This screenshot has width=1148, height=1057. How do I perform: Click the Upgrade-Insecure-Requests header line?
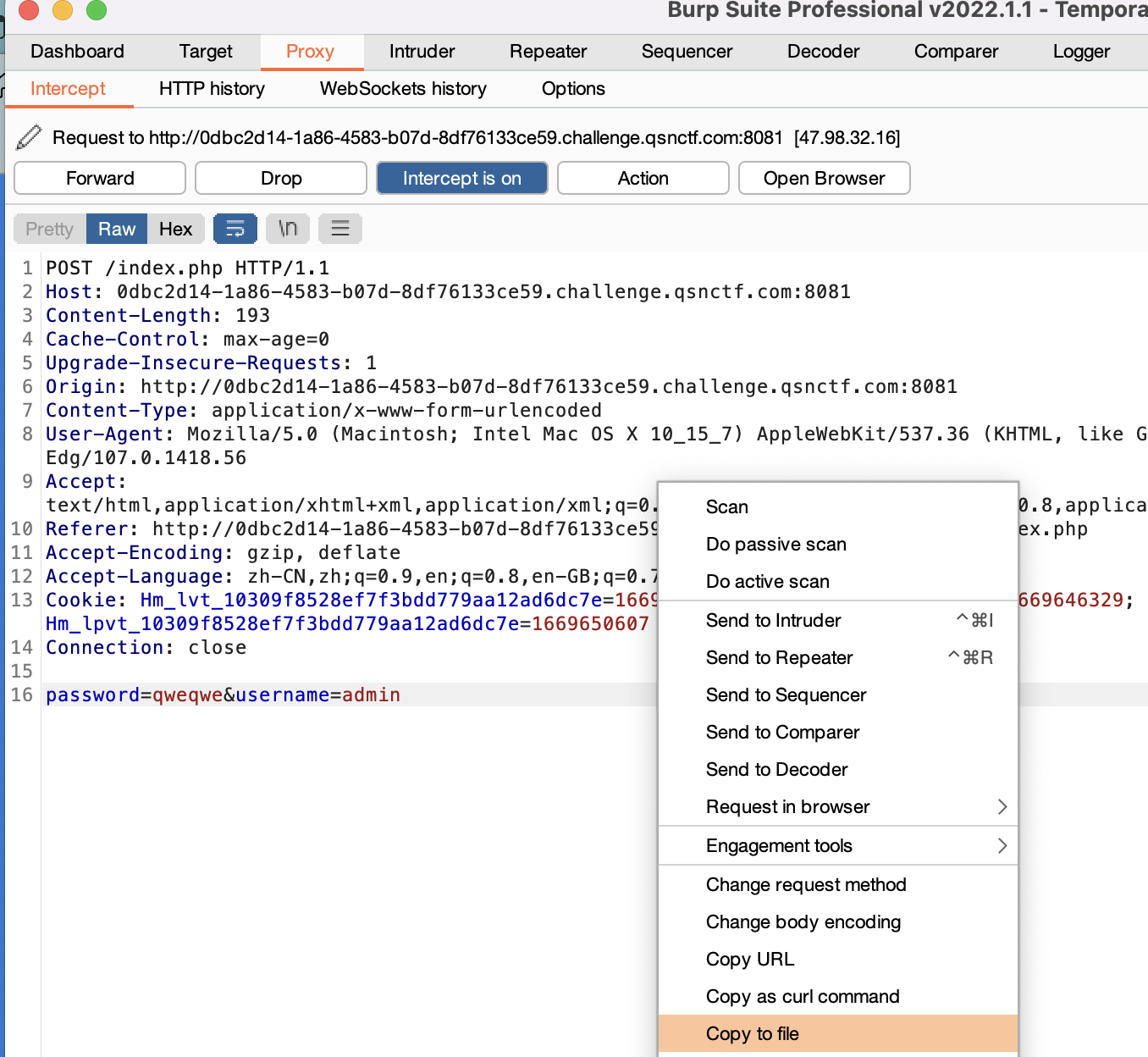(x=211, y=362)
